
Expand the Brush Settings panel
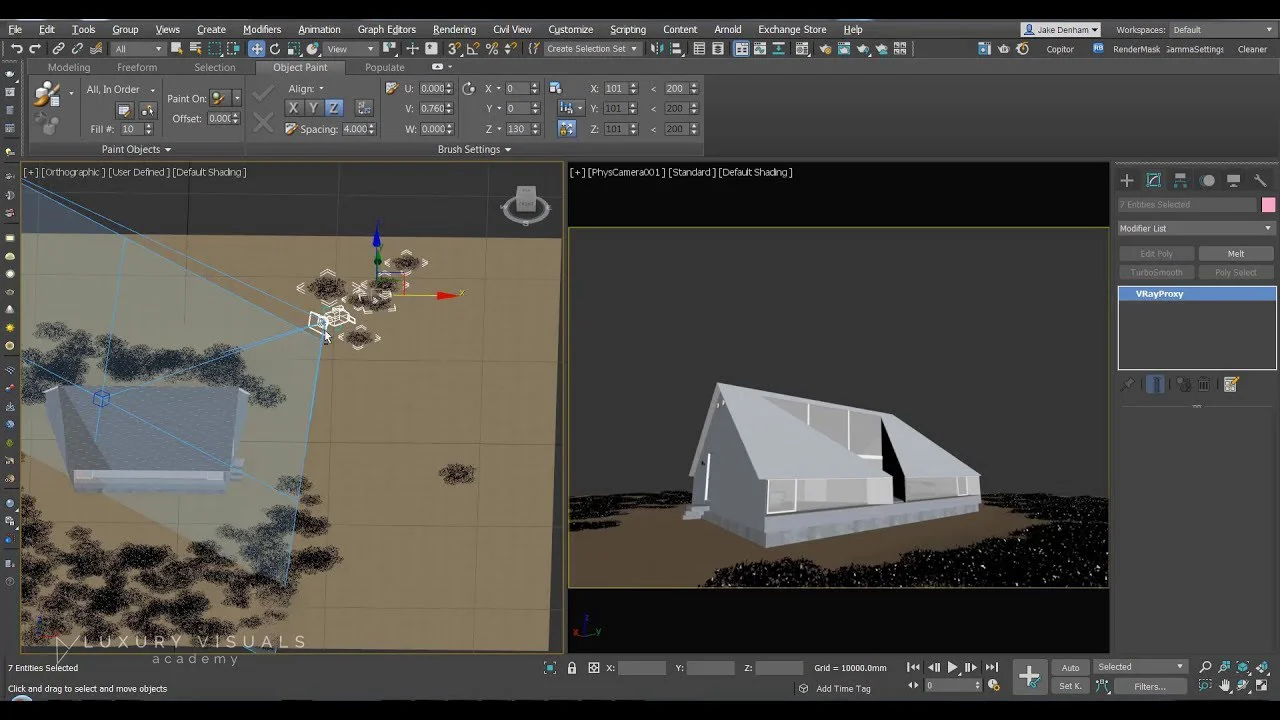474,150
